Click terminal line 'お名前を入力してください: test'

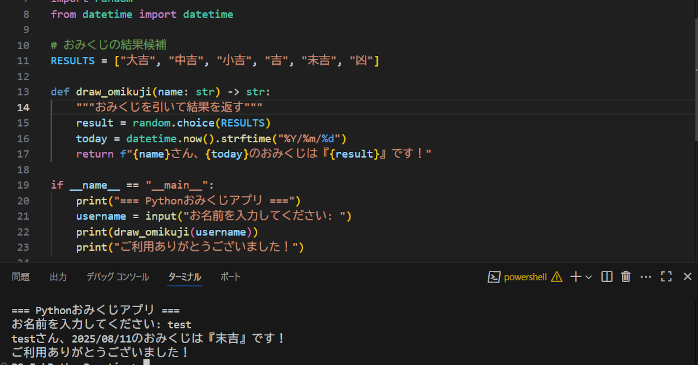click(101, 324)
